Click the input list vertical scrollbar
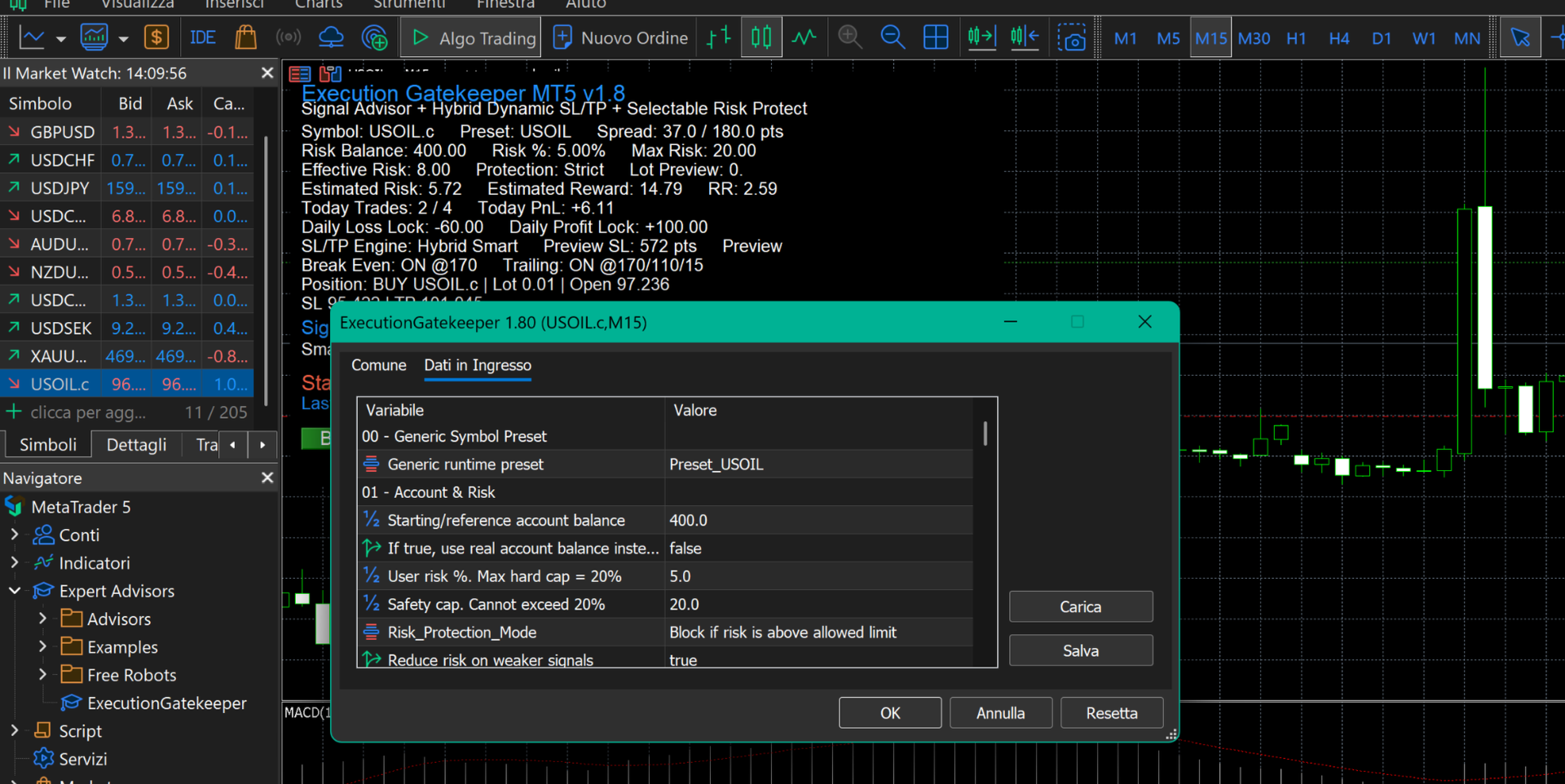1565x784 pixels. (x=985, y=434)
